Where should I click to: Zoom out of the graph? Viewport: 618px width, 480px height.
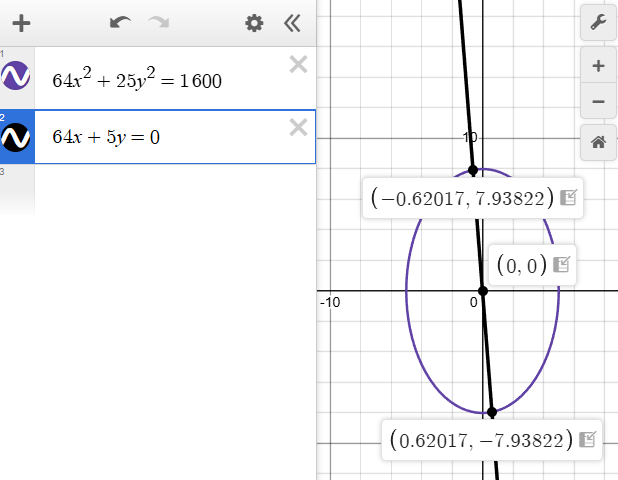point(598,101)
